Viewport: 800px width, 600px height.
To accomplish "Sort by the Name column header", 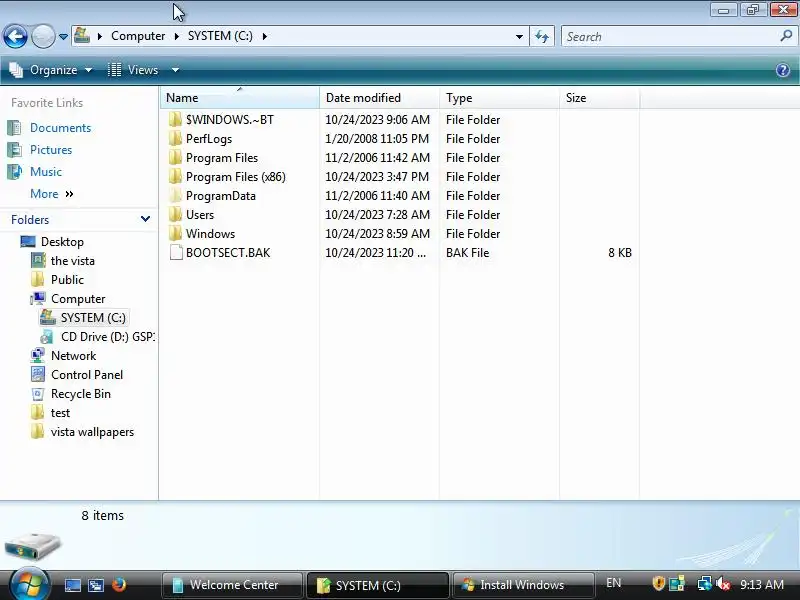I will click(x=240, y=97).
